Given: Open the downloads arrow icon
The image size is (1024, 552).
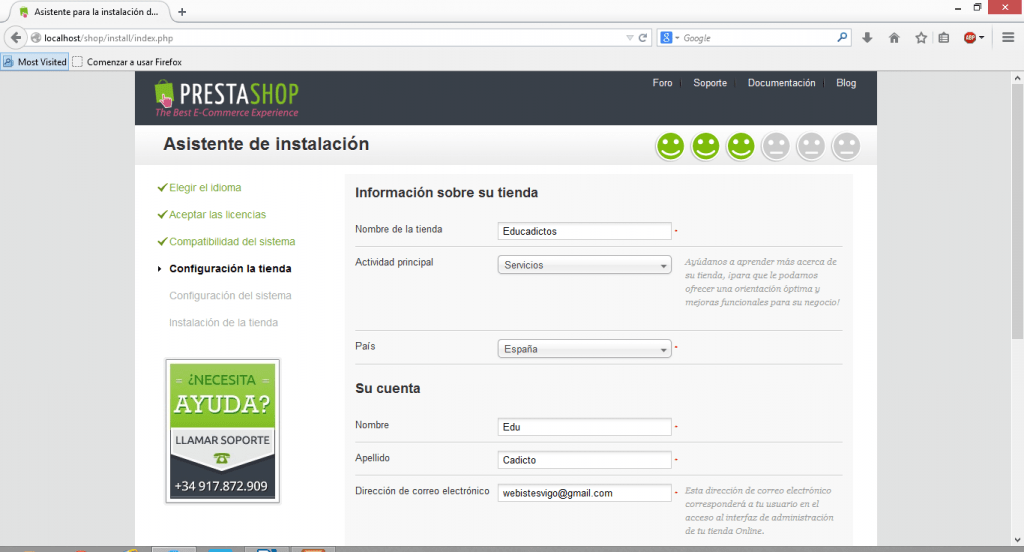Looking at the screenshot, I should point(867,38).
